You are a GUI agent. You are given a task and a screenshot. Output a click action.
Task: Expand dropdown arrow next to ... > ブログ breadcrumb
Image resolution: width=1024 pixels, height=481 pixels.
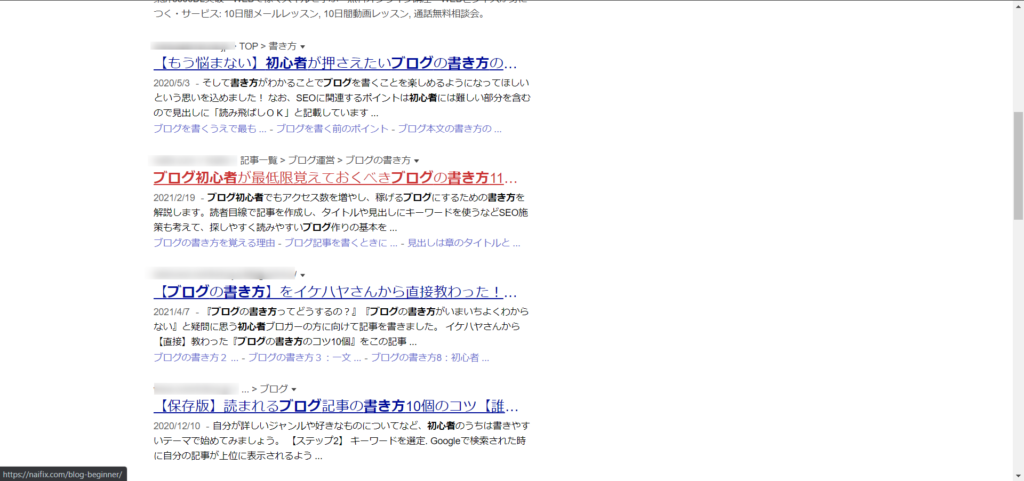click(294, 389)
